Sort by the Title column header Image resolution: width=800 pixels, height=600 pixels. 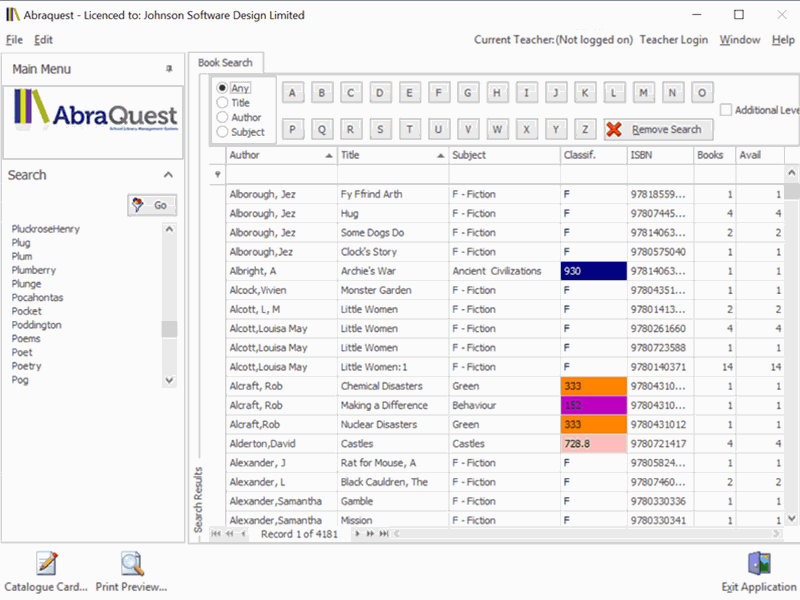pos(390,155)
